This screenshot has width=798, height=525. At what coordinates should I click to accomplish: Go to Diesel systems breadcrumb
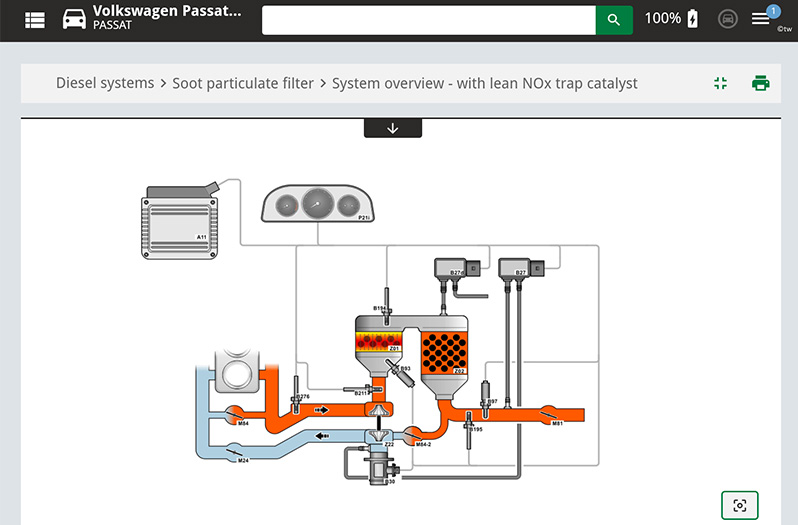pyautogui.click(x=105, y=83)
